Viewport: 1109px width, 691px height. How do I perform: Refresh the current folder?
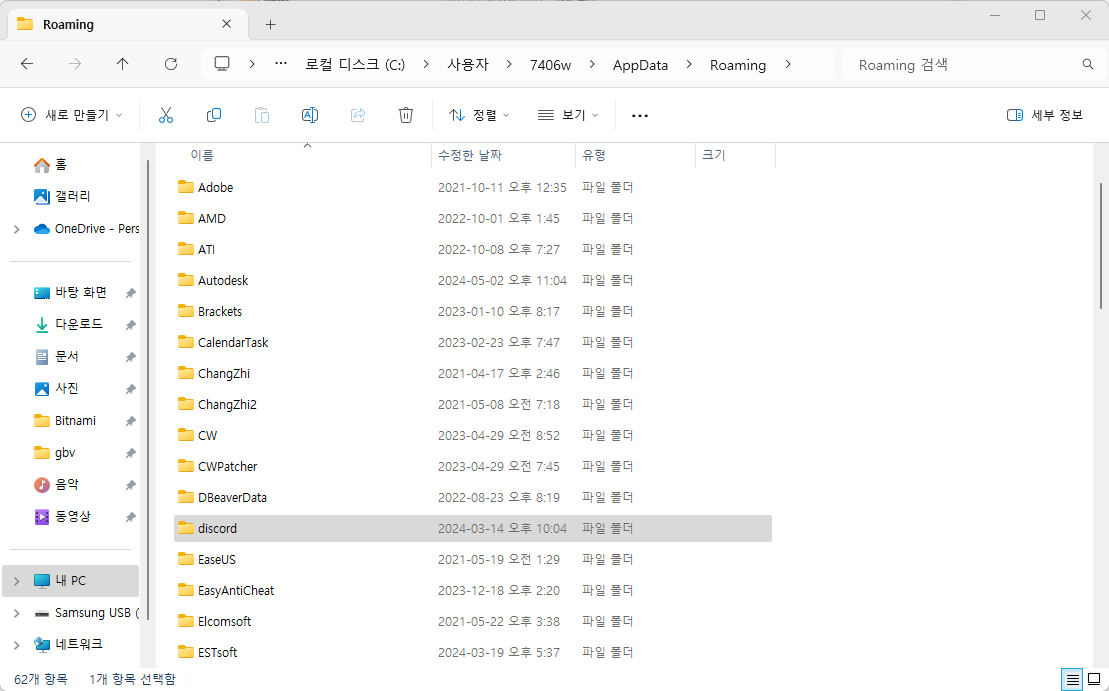pyautogui.click(x=170, y=64)
